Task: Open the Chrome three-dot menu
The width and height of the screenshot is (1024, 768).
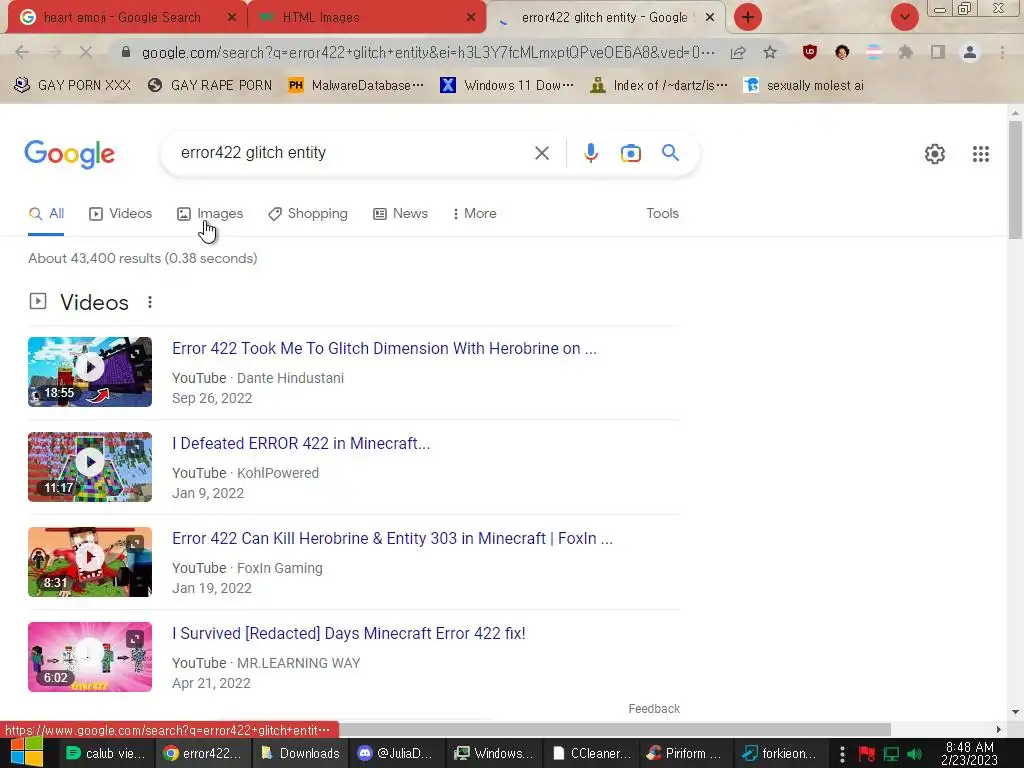Action: coord(1002,52)
